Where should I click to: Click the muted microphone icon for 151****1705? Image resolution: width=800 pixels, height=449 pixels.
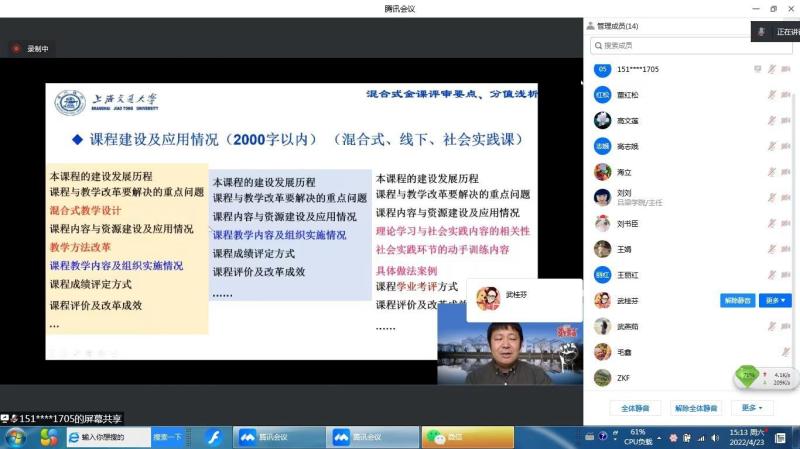click(771, 69)
